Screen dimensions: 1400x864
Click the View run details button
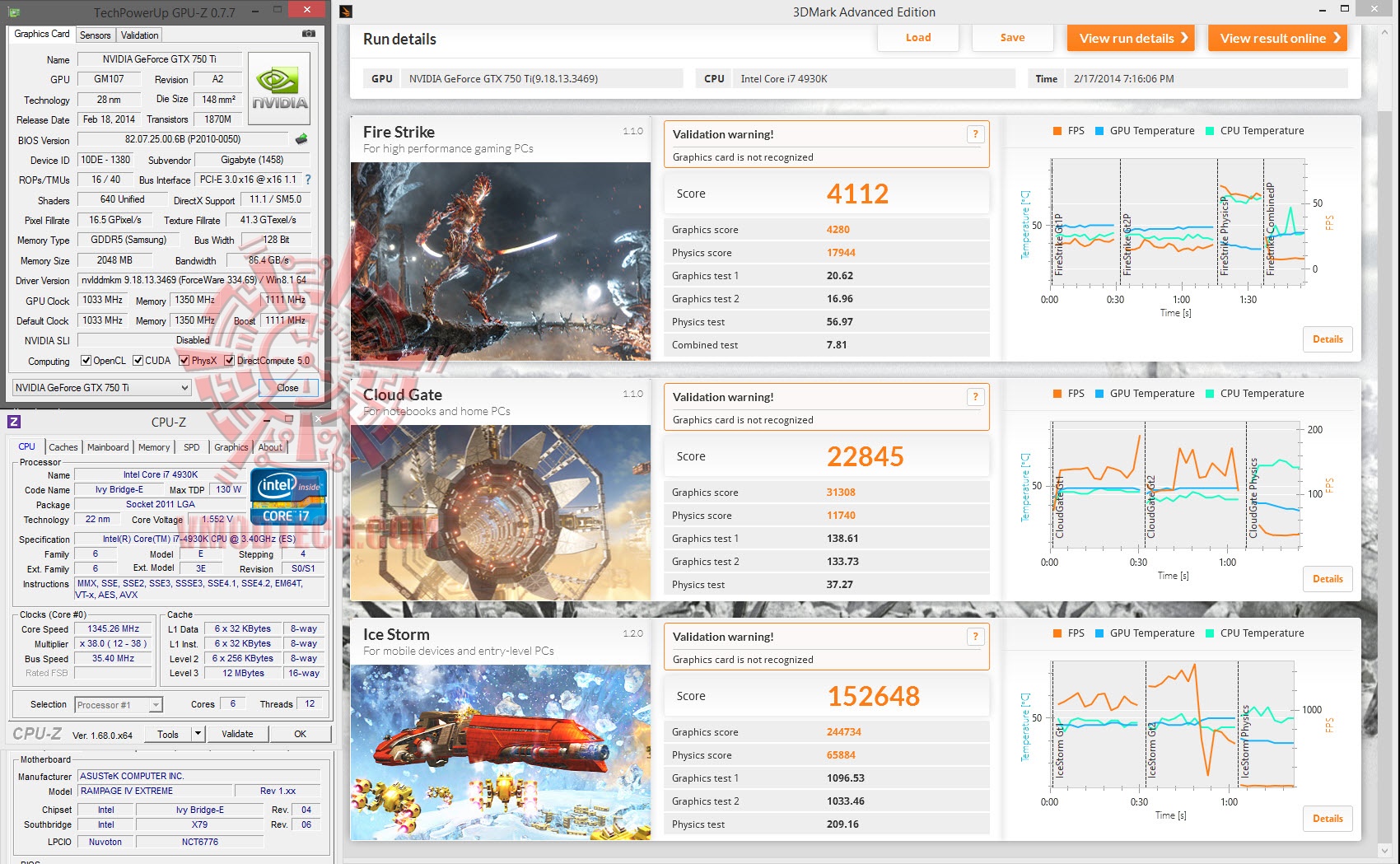(1131, 38)
